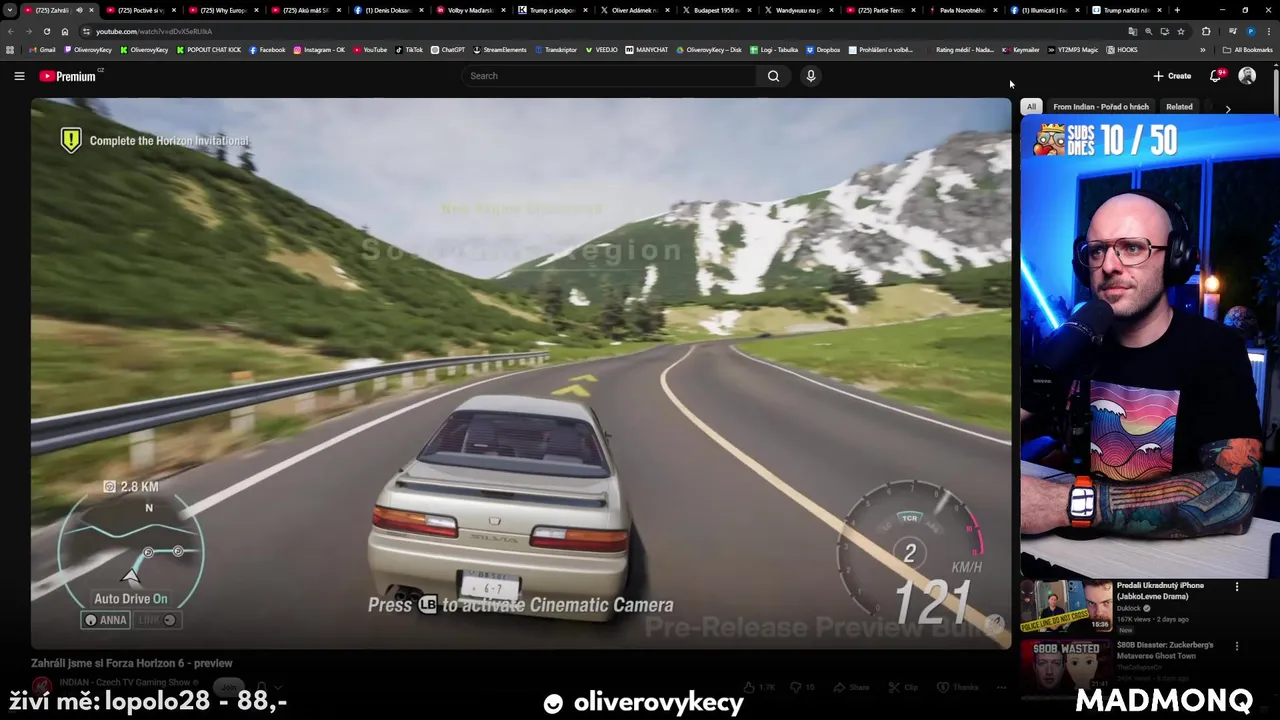Viewport: 1280px width, 720px height.
Task: Close the Why Europe tab
Action: click(256, 10)
